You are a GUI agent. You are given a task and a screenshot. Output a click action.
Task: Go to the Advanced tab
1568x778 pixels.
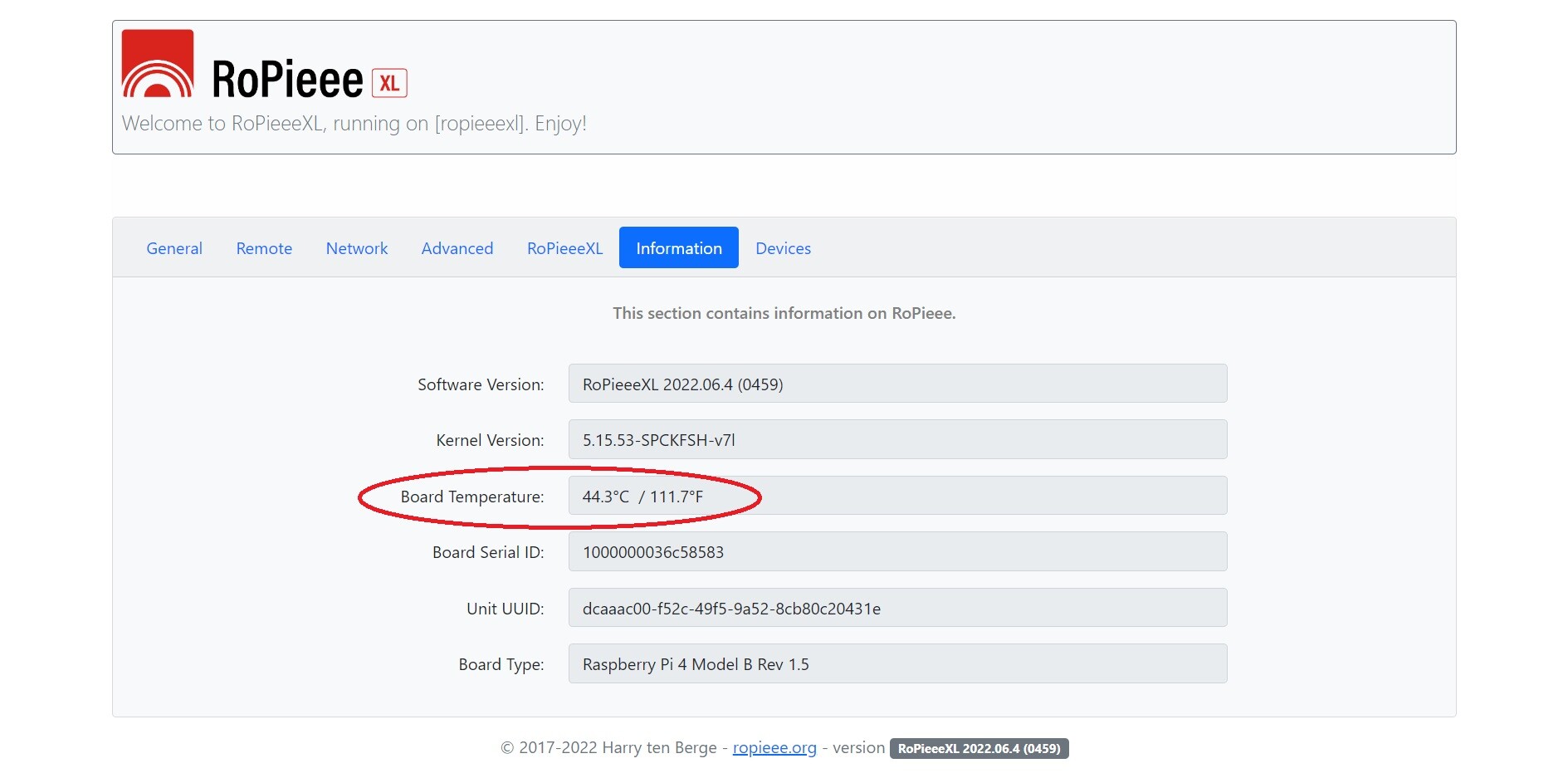click(x=457, y=248)
